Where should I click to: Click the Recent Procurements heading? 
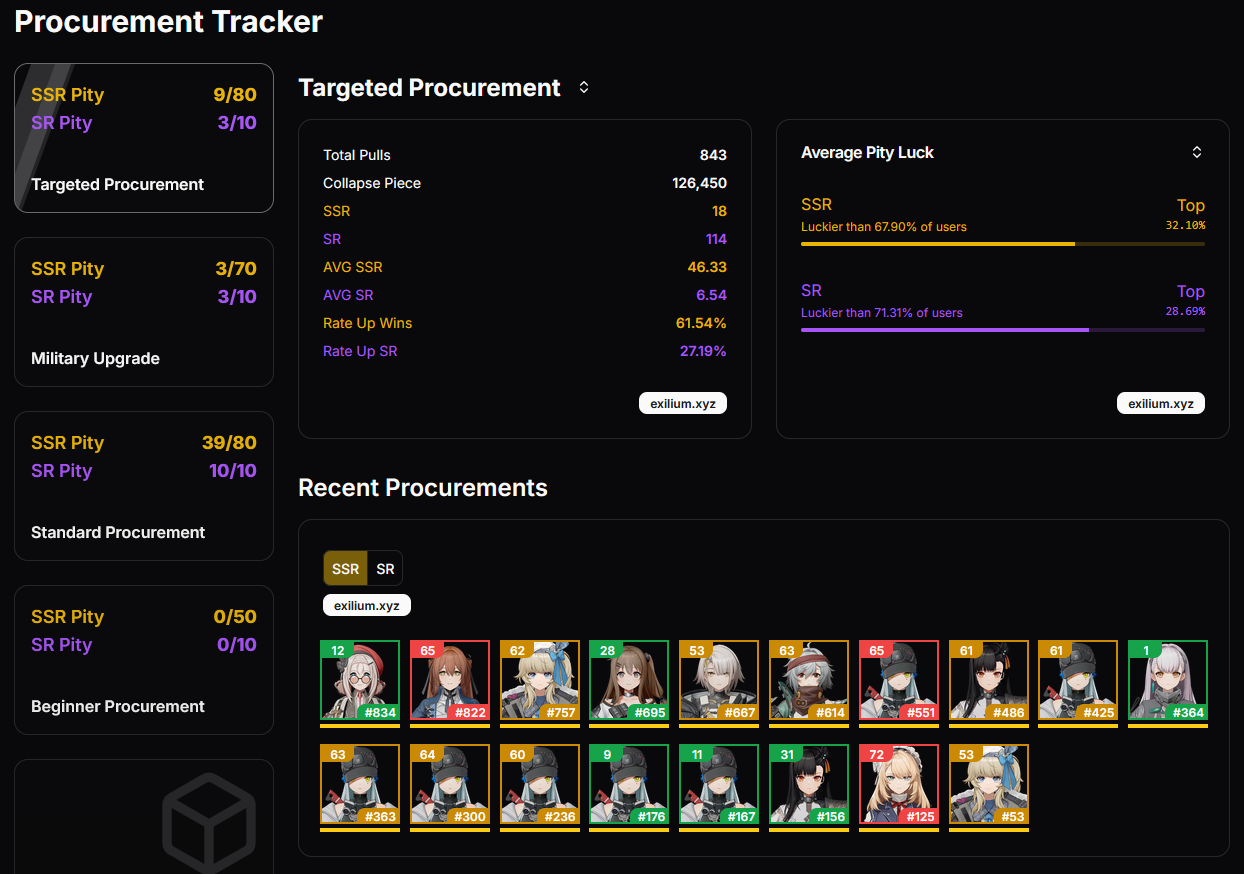(423, 488)
